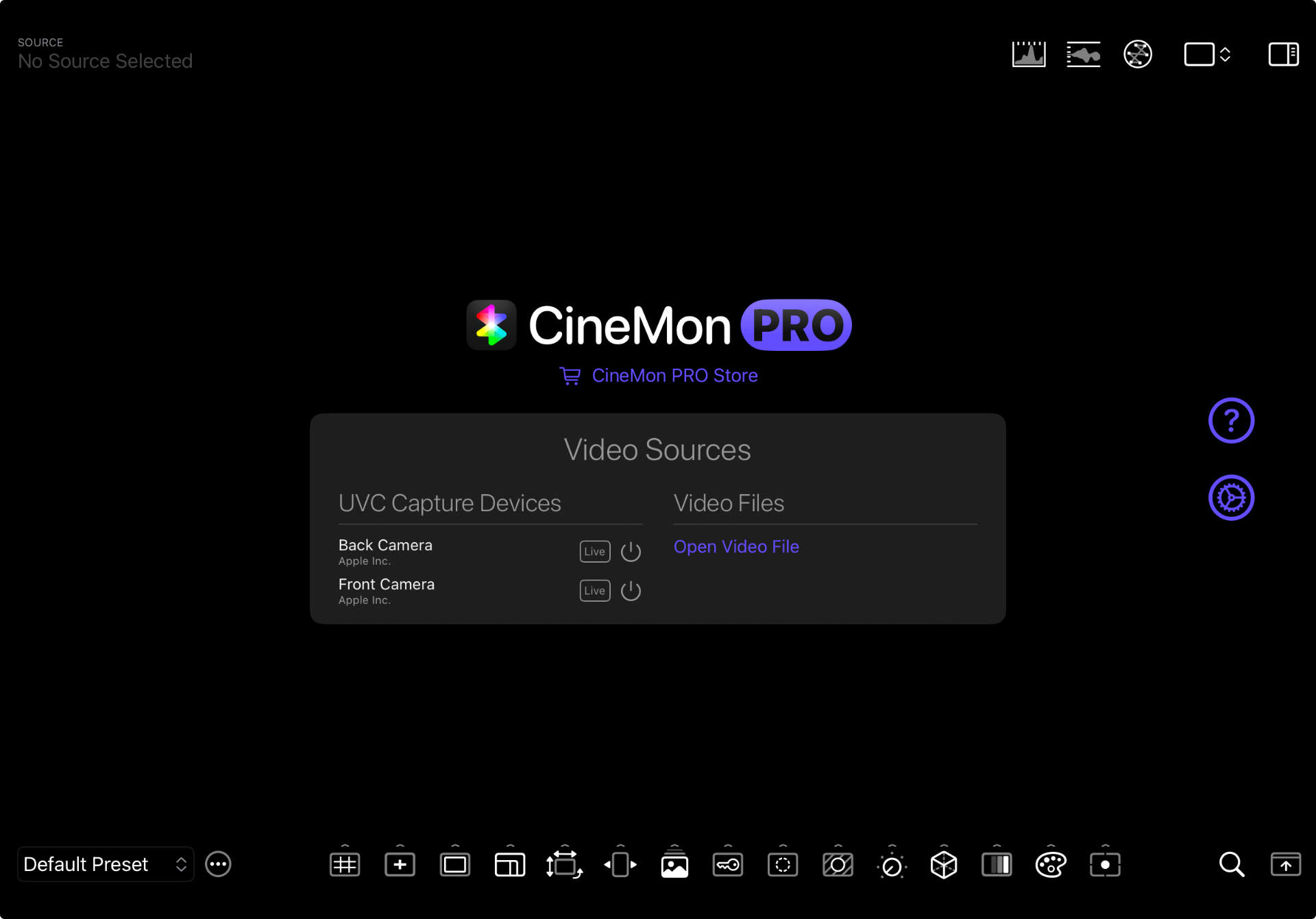Open the help question mark button
The width and height of the screenshot is (1316, 919).
pyautogui.click(x=1231, y=420)
